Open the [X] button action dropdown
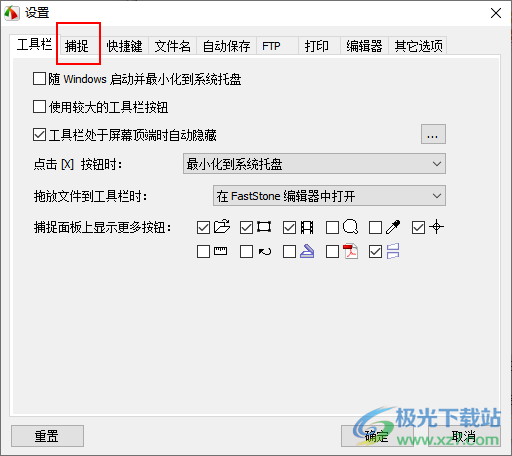The width and height of the screenshot is (512, 456). [314, 164]
